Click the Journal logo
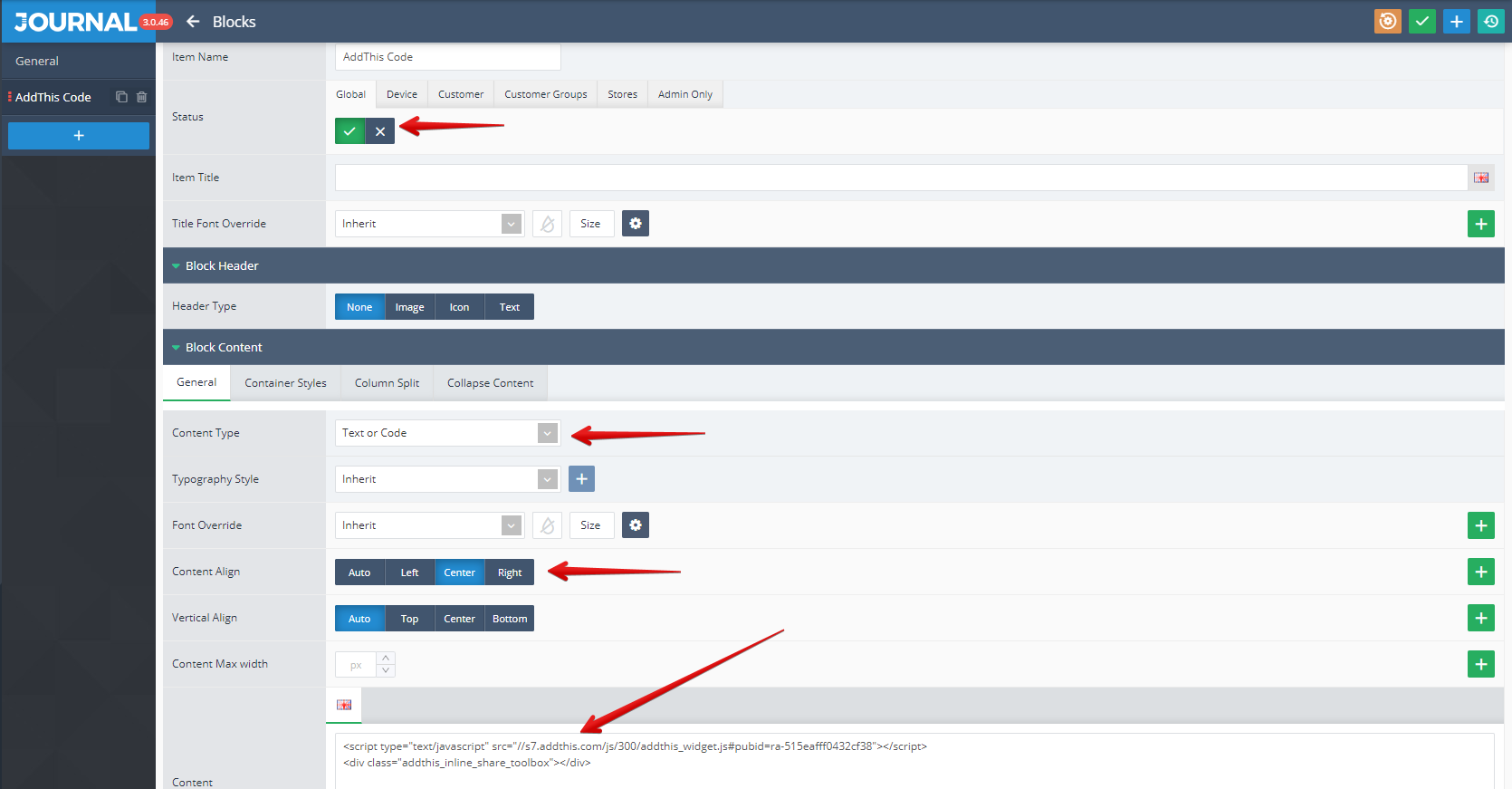This screenshot has width=1512, height=789. coord(76,22)
